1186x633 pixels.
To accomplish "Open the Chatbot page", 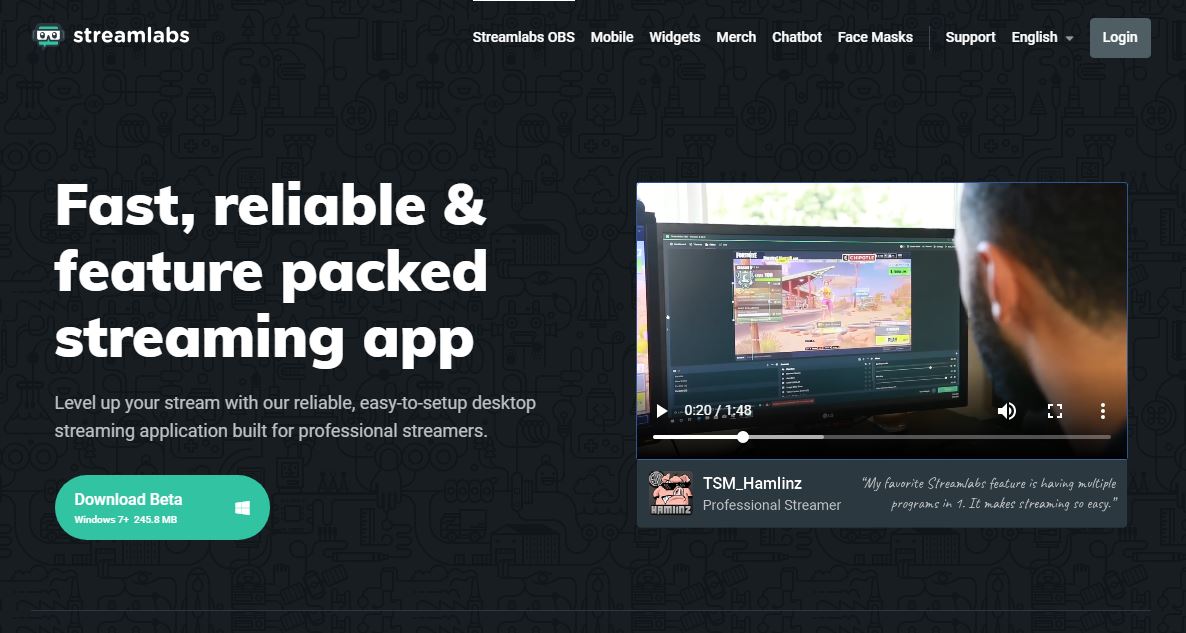I will point(796,37).
